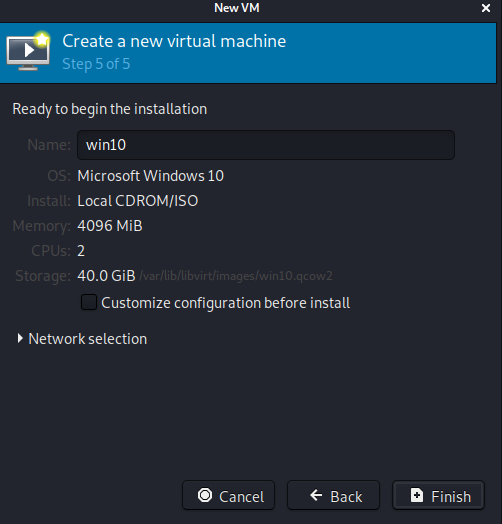
Task: Click the Local CDROM/ISO install value
Action: (138, 201)
